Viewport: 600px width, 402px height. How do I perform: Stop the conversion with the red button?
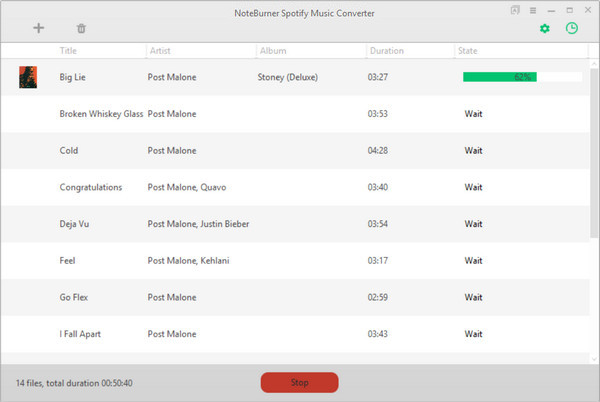click(300, 382)
